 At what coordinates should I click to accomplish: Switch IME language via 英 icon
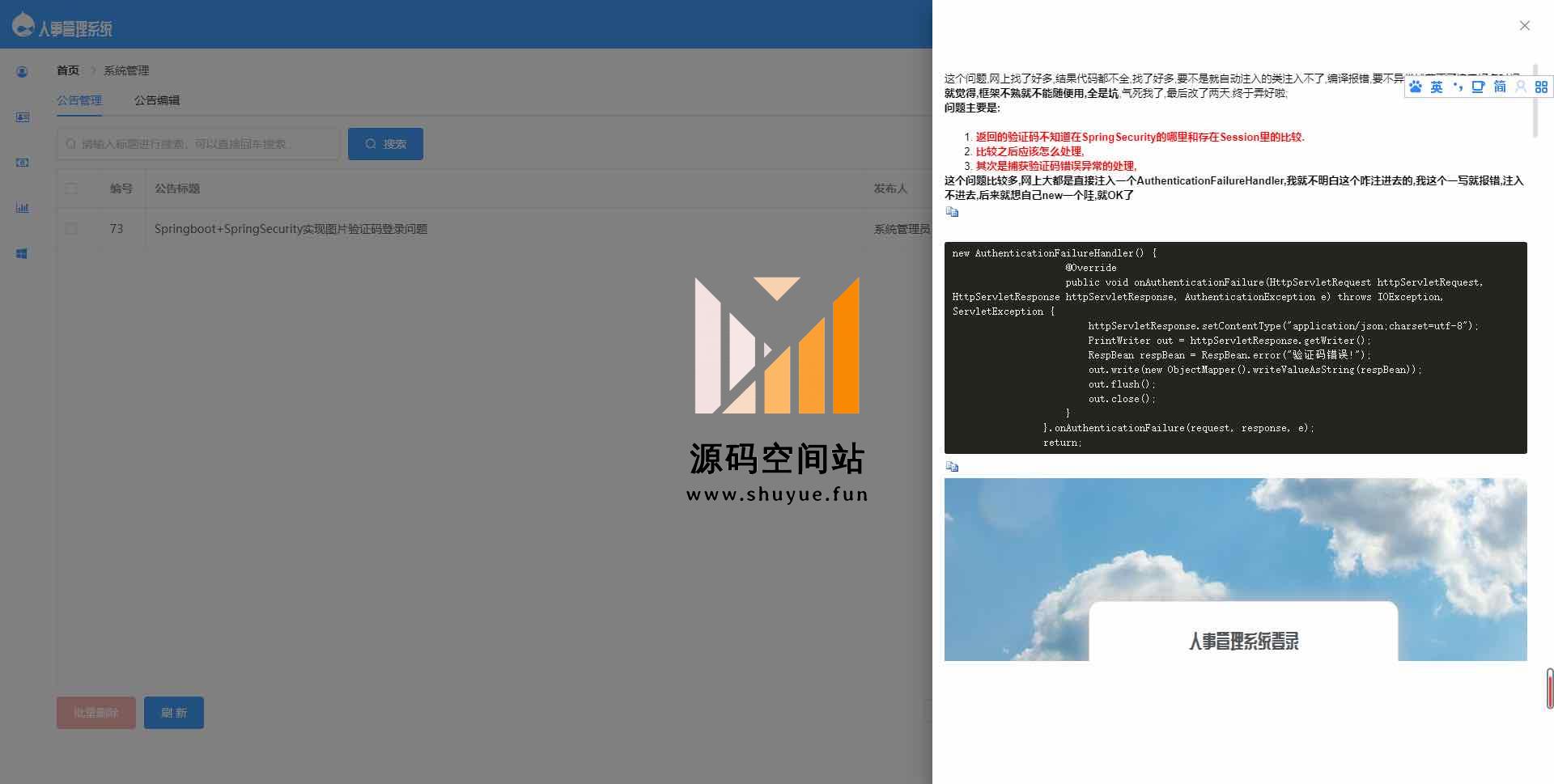pyautogui.click(x=1437, y=87)
